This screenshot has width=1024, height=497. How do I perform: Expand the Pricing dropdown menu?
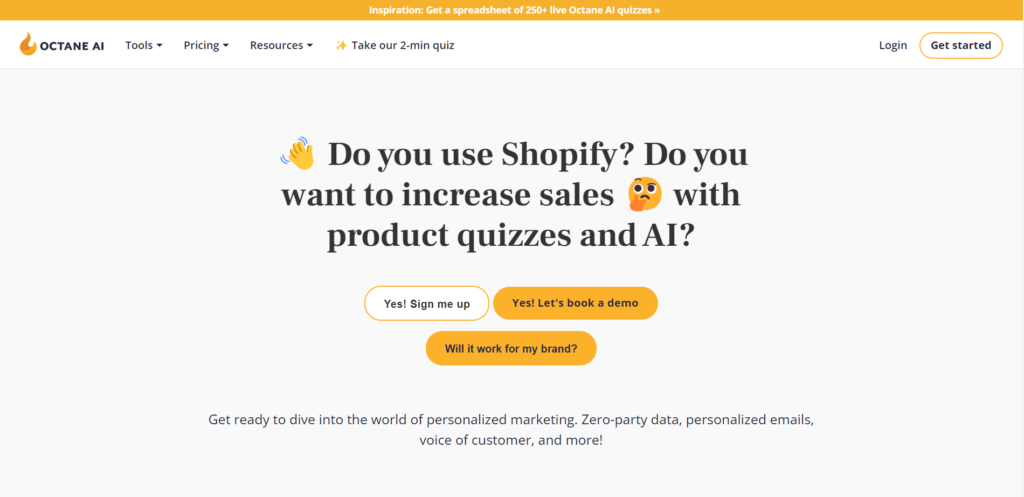pos(206,45)
